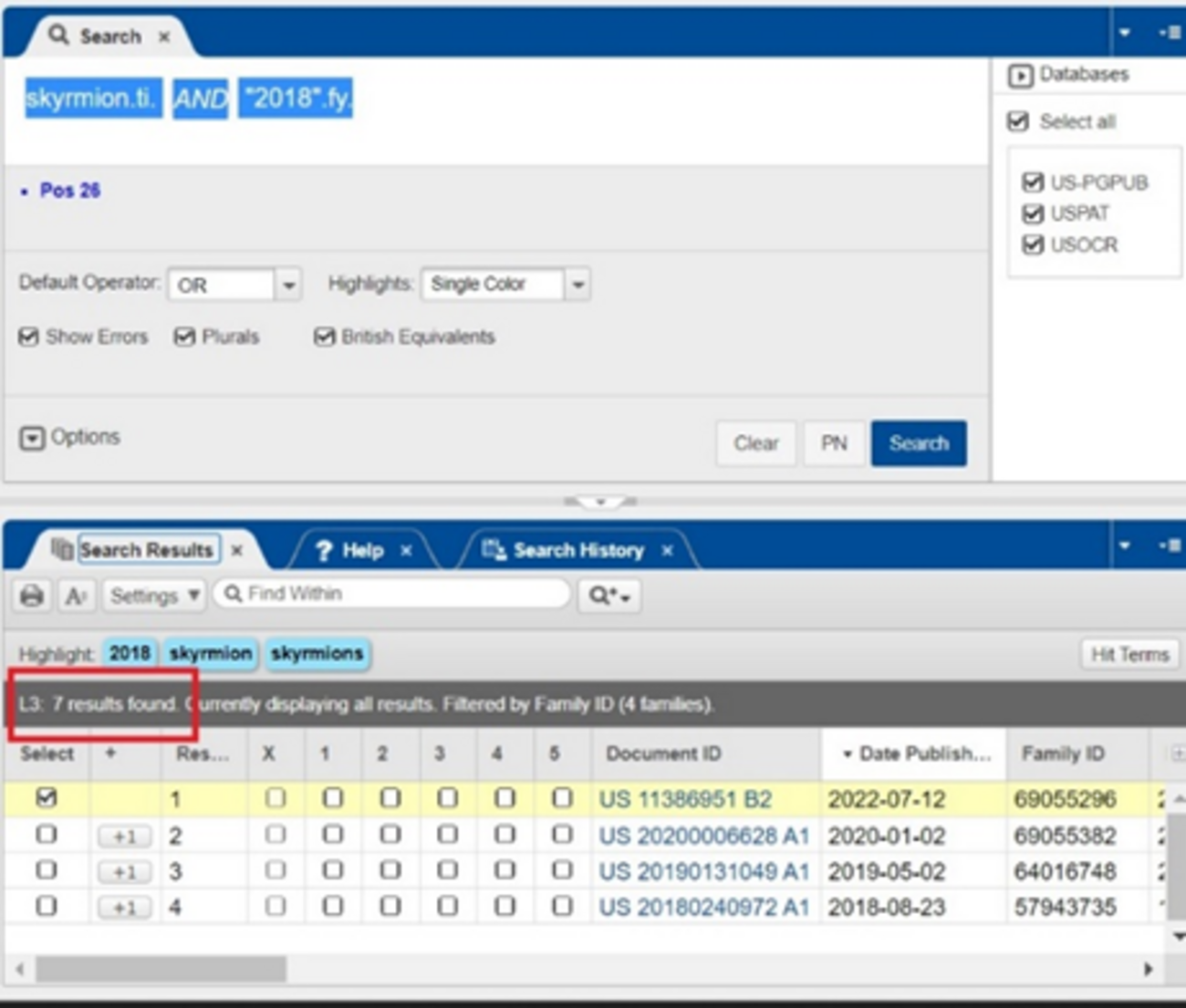Expand the Highlights Single Color dropdown
The image size is (1186, 1008).
tap(577, 285)
